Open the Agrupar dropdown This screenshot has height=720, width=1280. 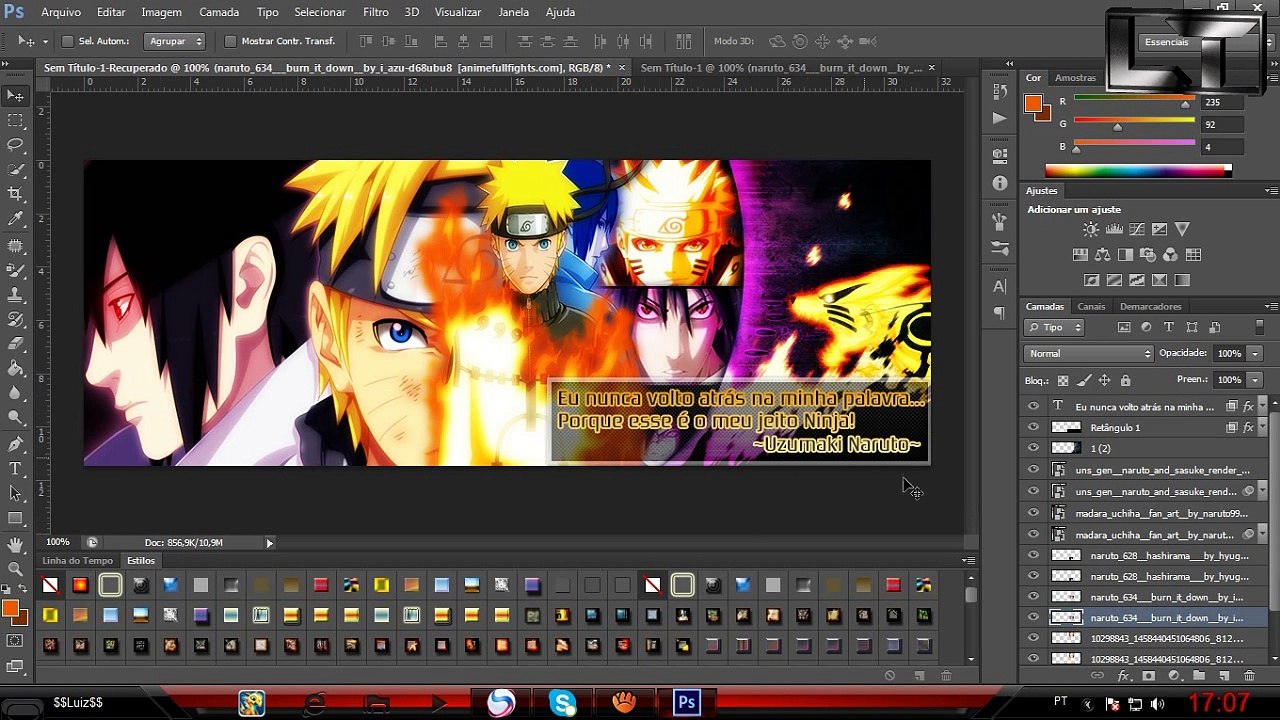pos(175,41)
